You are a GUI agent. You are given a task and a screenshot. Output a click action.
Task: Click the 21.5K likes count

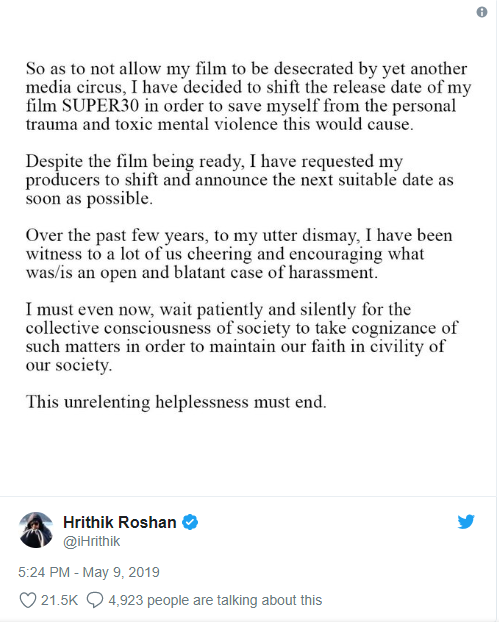pos(59,600)
